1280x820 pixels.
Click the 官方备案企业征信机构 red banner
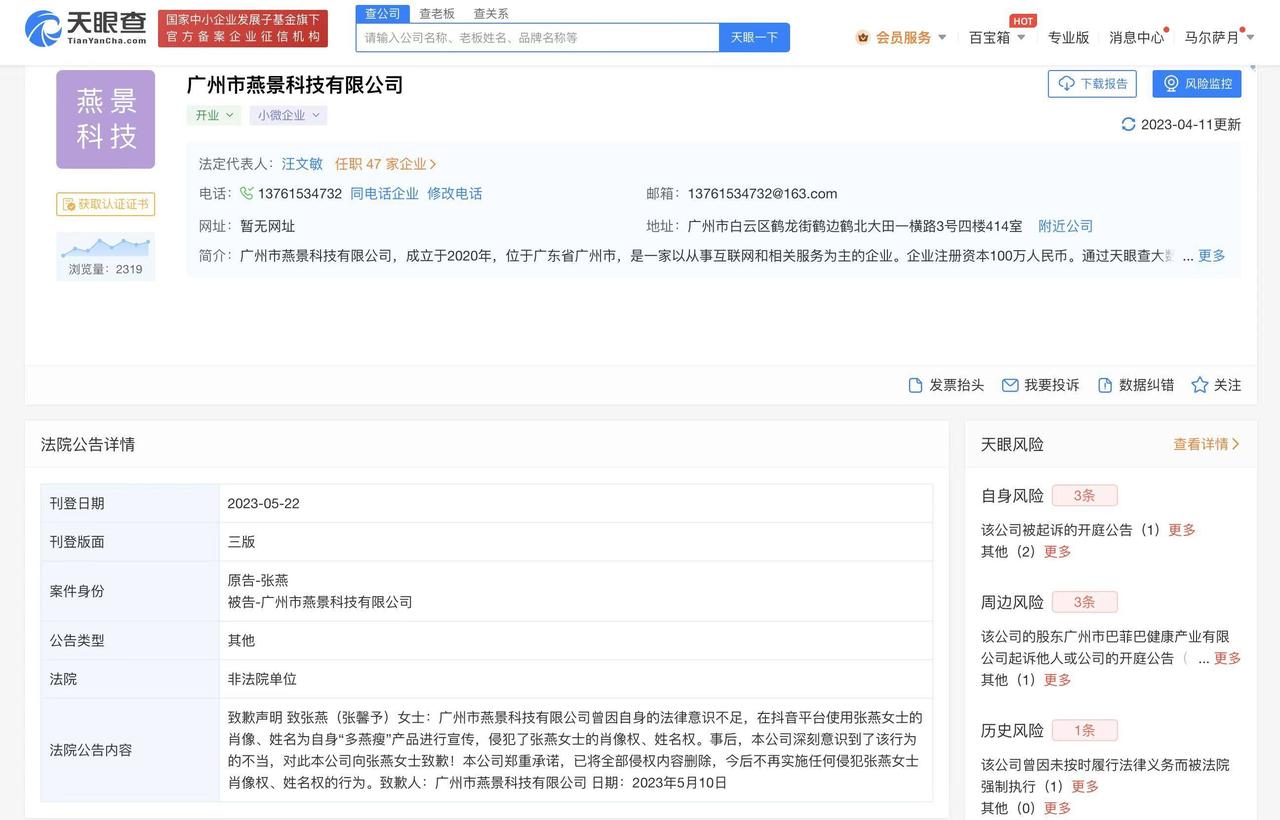tap(243, 29)
